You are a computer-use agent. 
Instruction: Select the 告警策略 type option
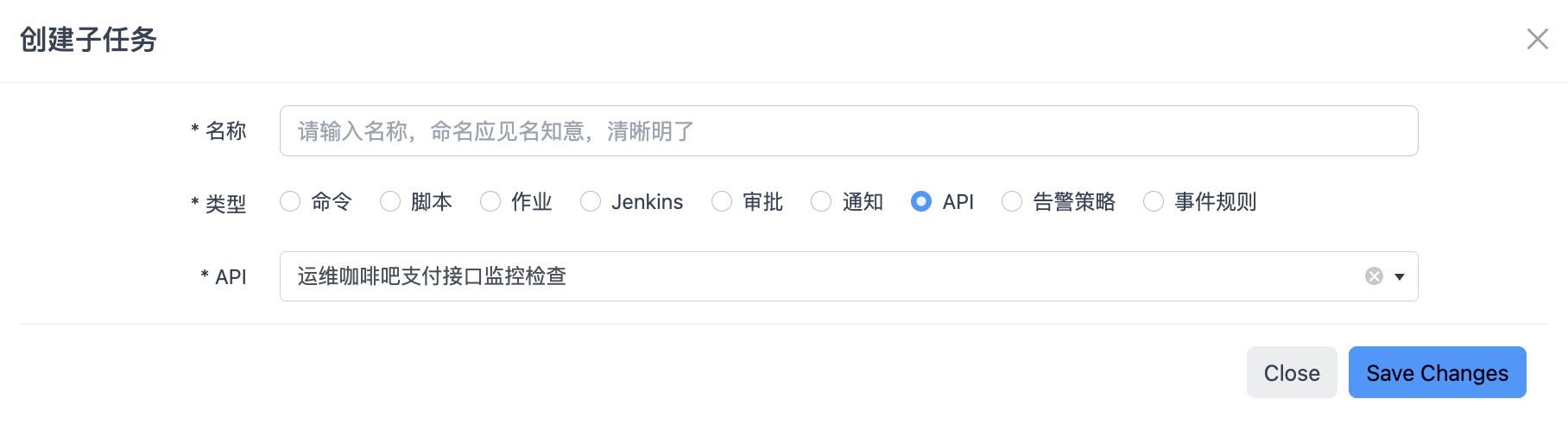tap(1012, 201)
